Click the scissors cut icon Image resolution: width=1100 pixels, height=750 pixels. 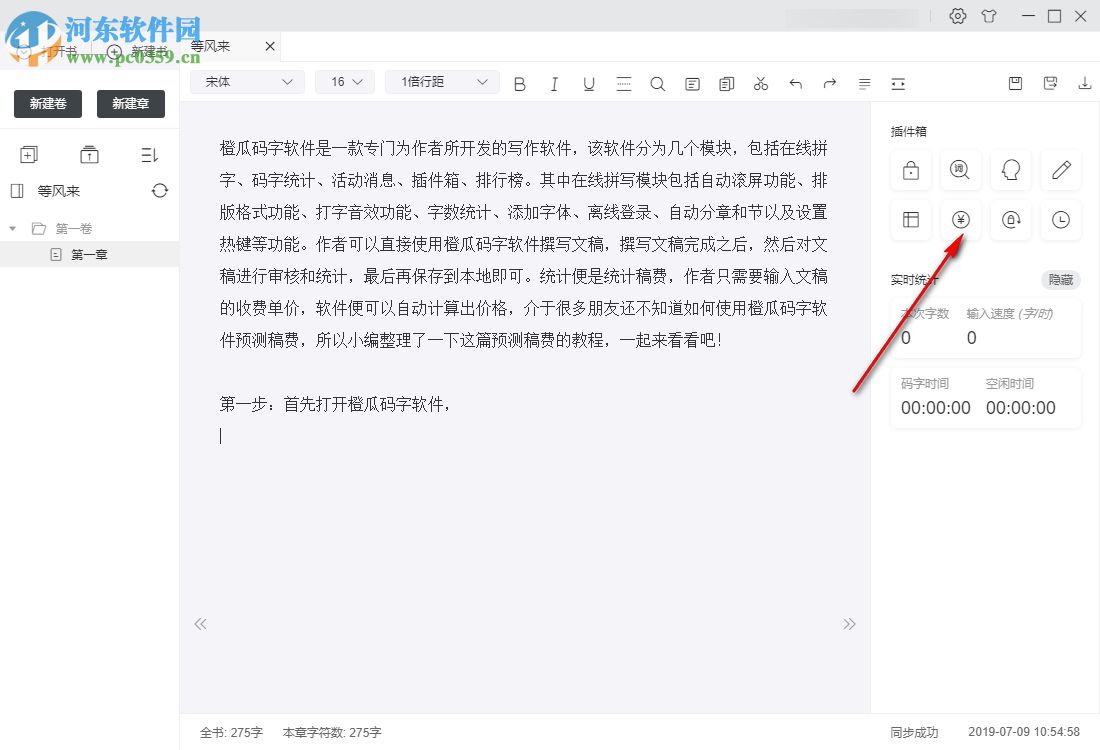pos(760,84)
